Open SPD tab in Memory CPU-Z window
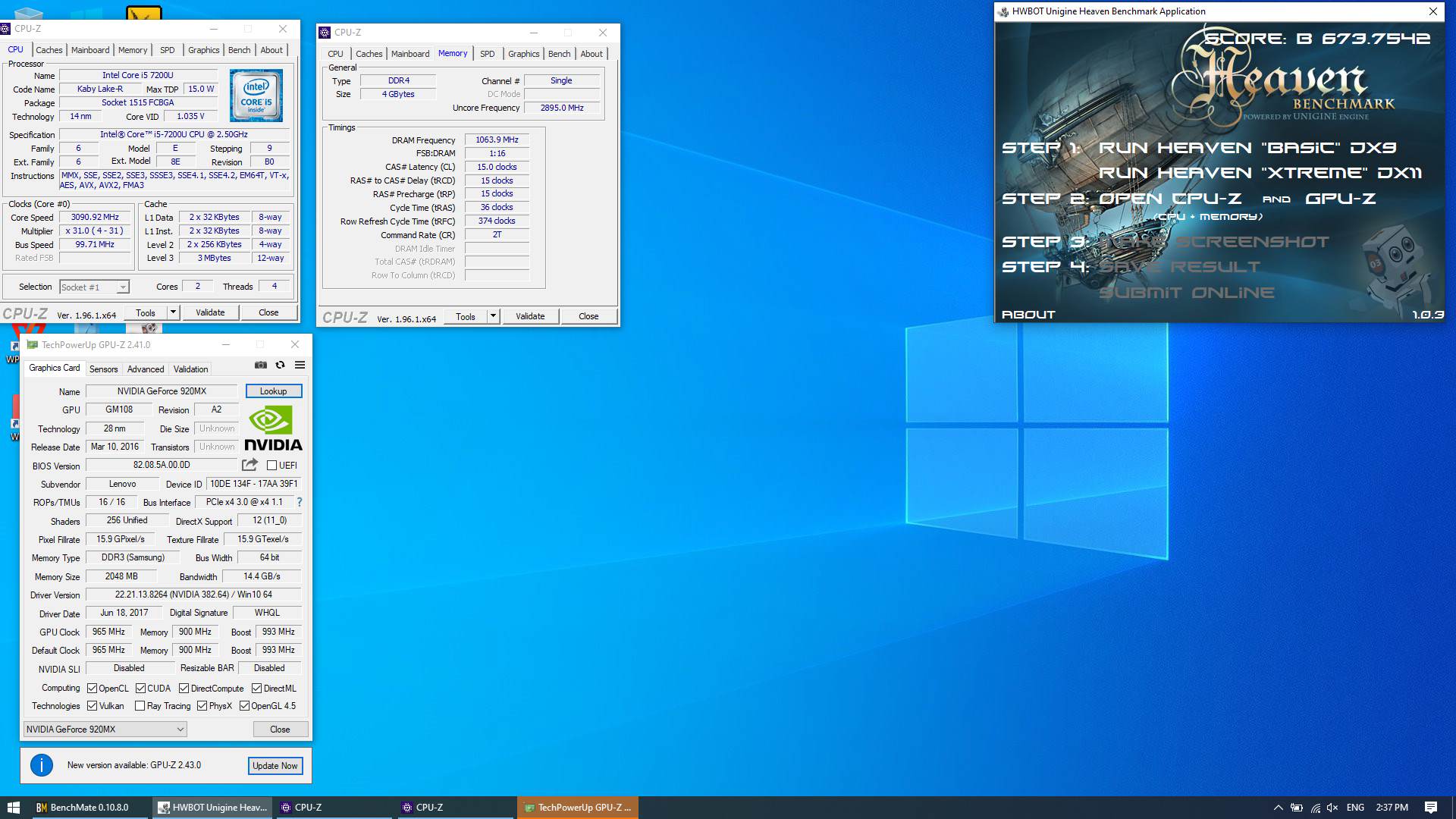This screenshot has width=1456, height=819. tap(488, 54)
